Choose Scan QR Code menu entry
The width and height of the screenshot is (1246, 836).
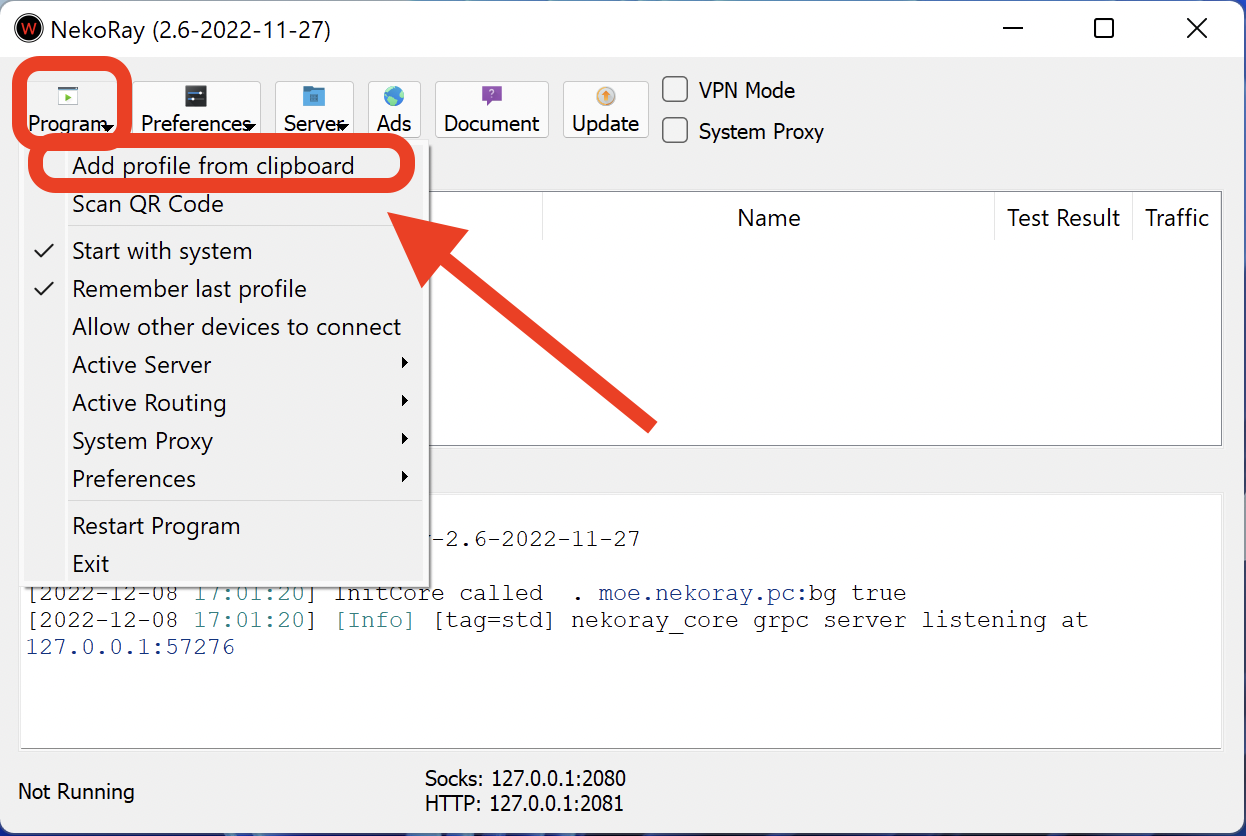(x=148, y=204)
